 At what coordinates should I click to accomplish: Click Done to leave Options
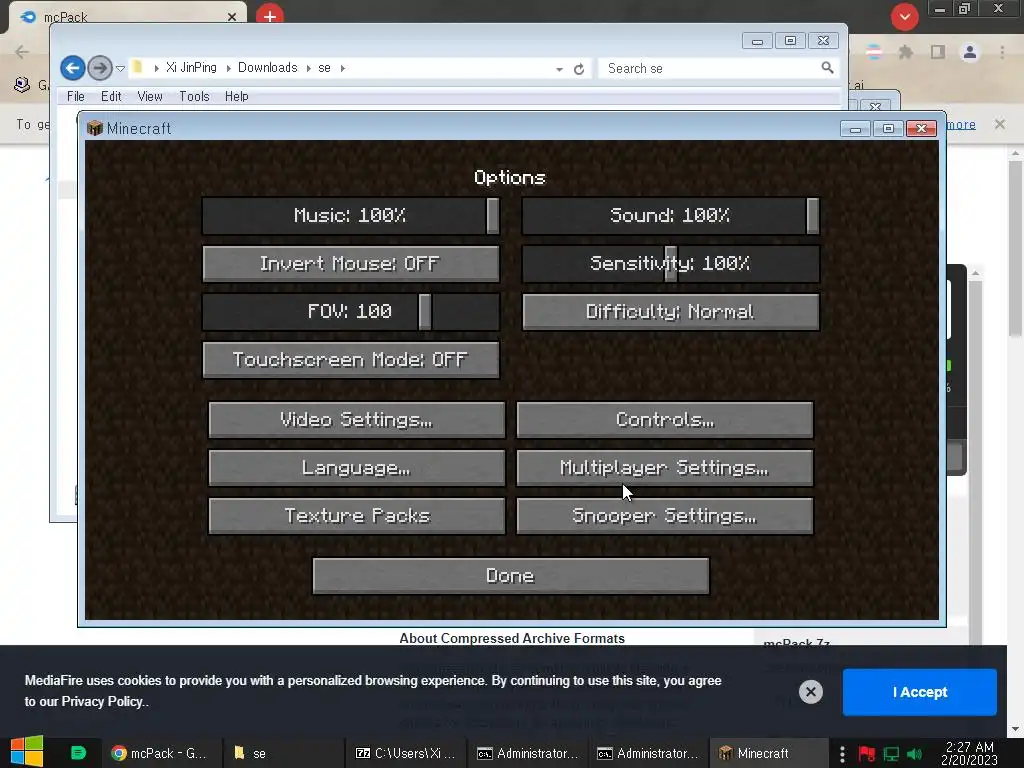511,576
